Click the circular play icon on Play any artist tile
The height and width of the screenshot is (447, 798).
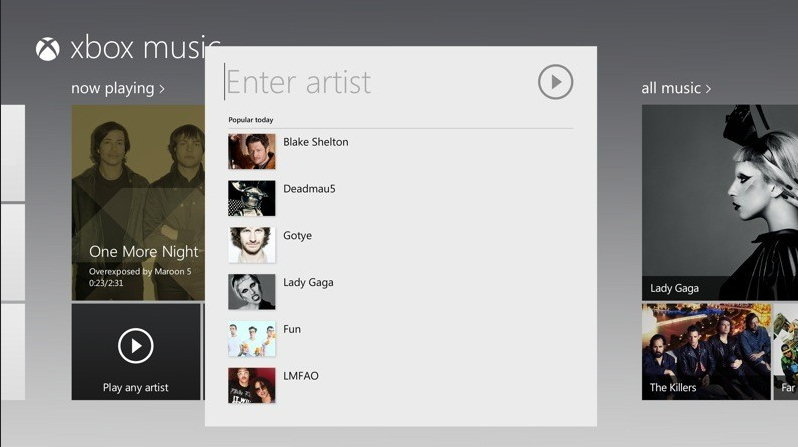tap(135, 346)
